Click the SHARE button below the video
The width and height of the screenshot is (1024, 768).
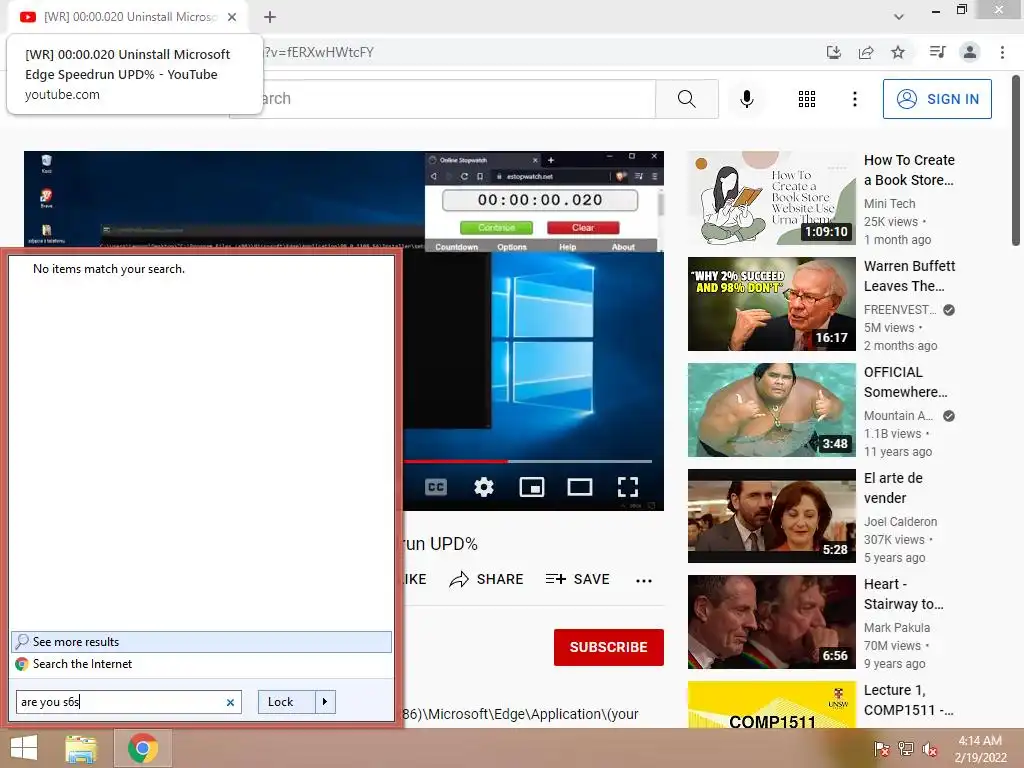487,579
